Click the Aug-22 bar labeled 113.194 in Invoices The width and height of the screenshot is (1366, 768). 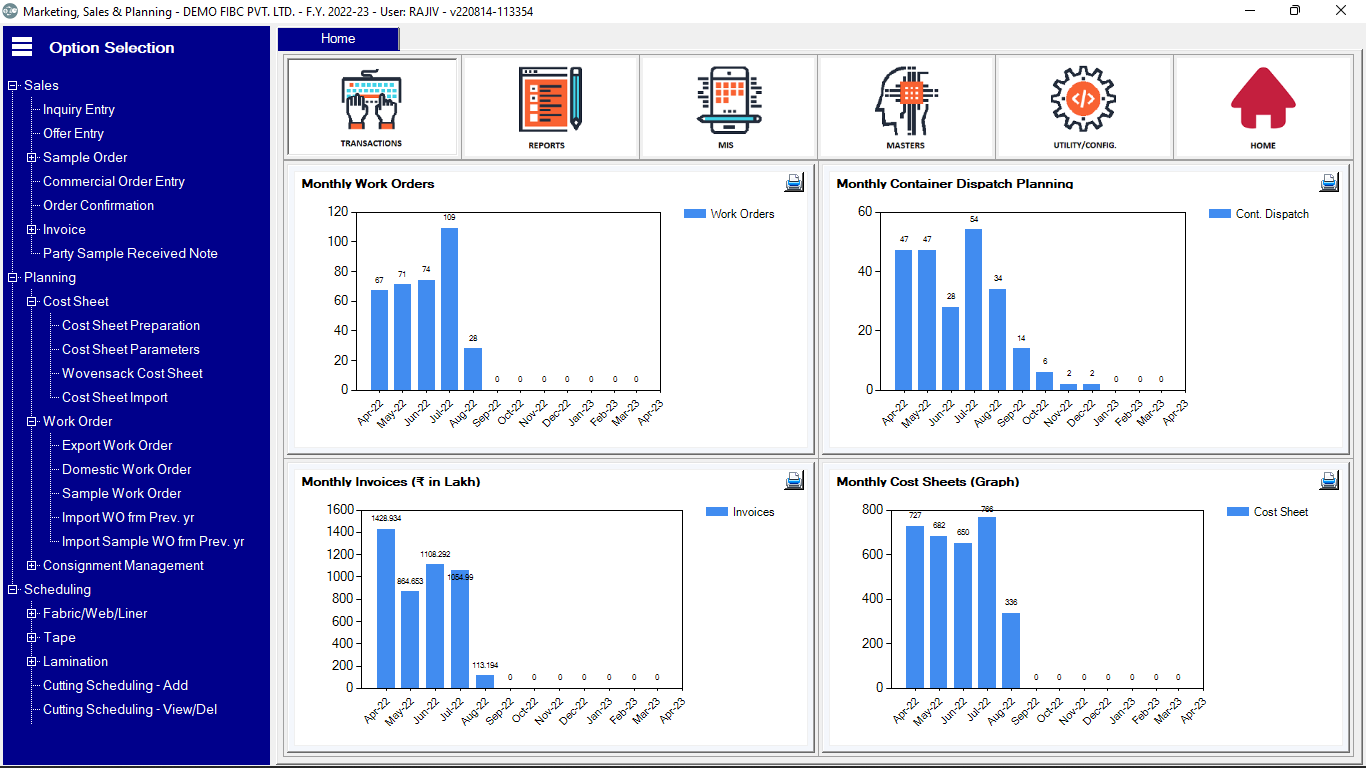(484, 681)
